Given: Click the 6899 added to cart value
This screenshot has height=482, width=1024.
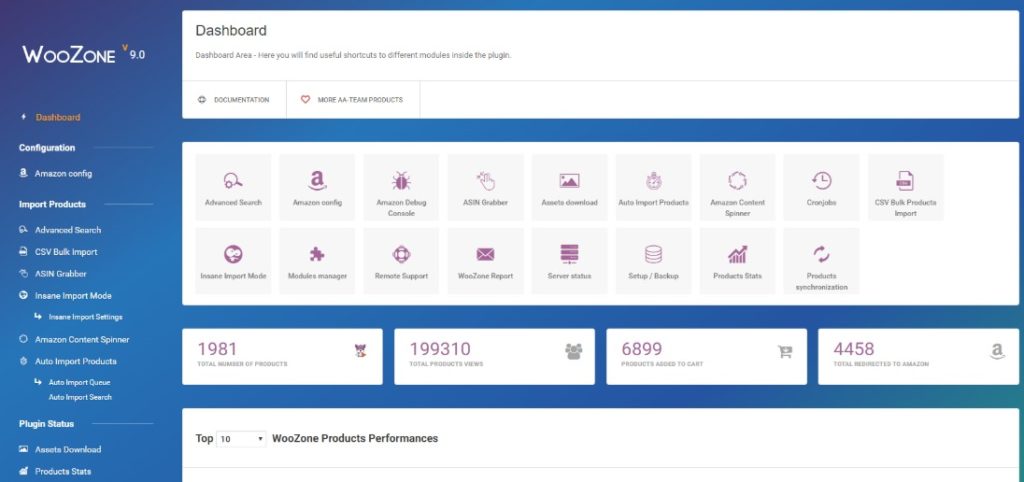Looking at the screenshot, I should (x=641, y=349).
